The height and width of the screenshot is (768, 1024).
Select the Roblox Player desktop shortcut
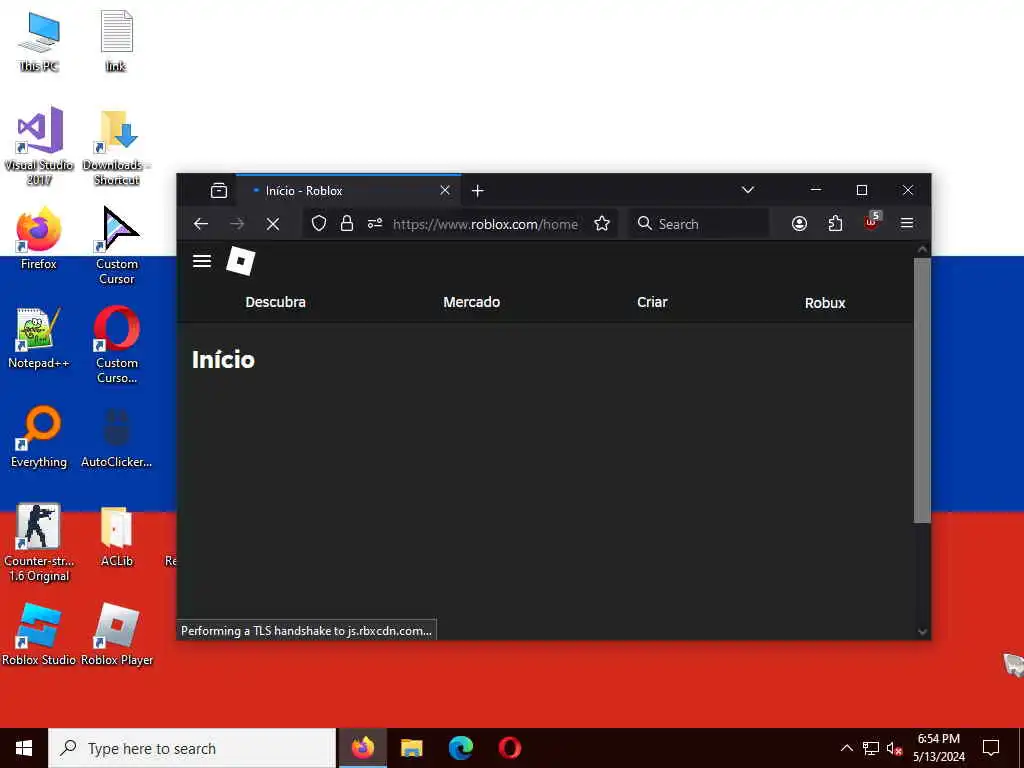(x=117, y=635)
